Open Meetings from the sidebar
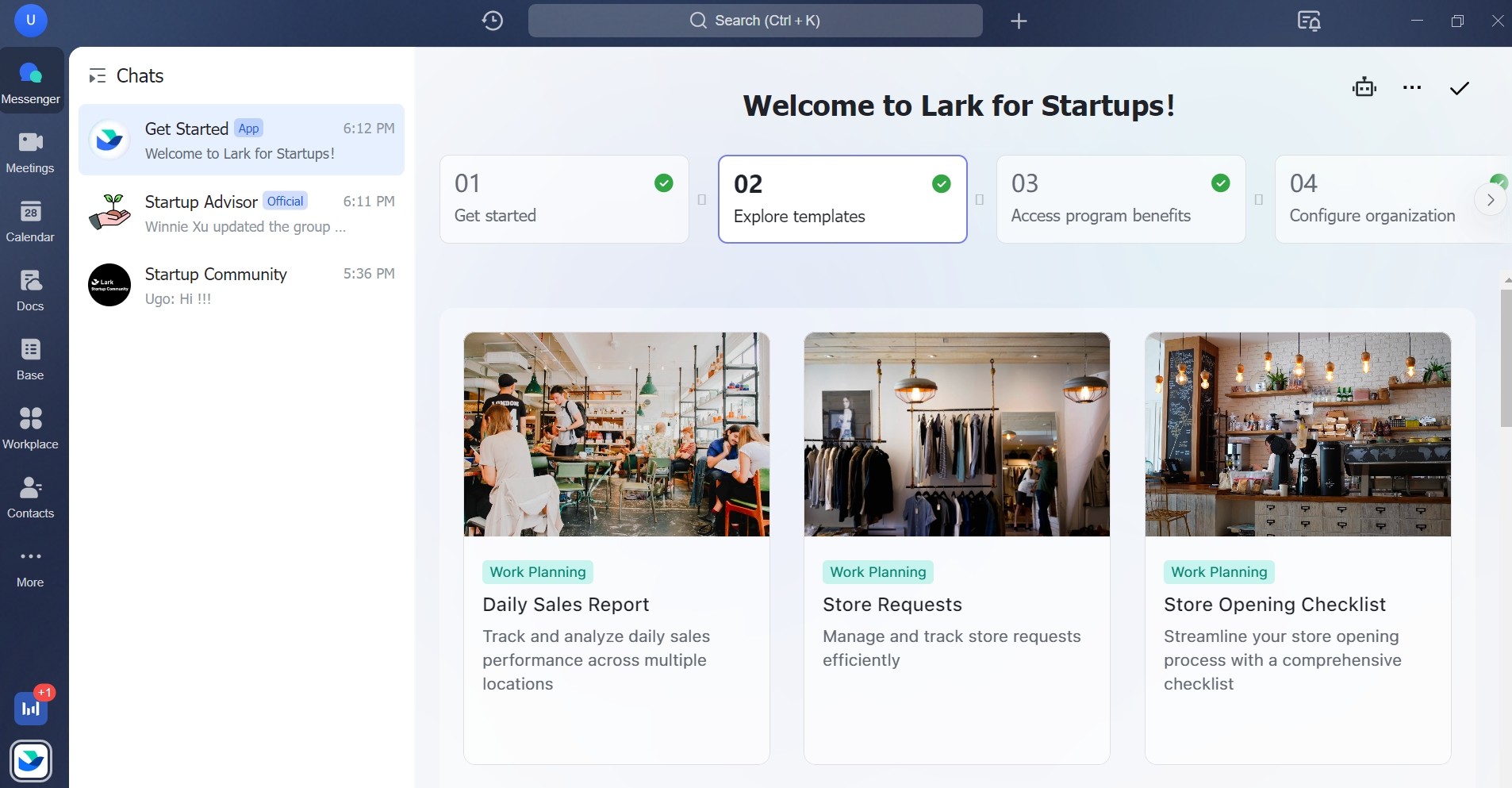Screen dimensions: 1512x788 pos(31,152)
